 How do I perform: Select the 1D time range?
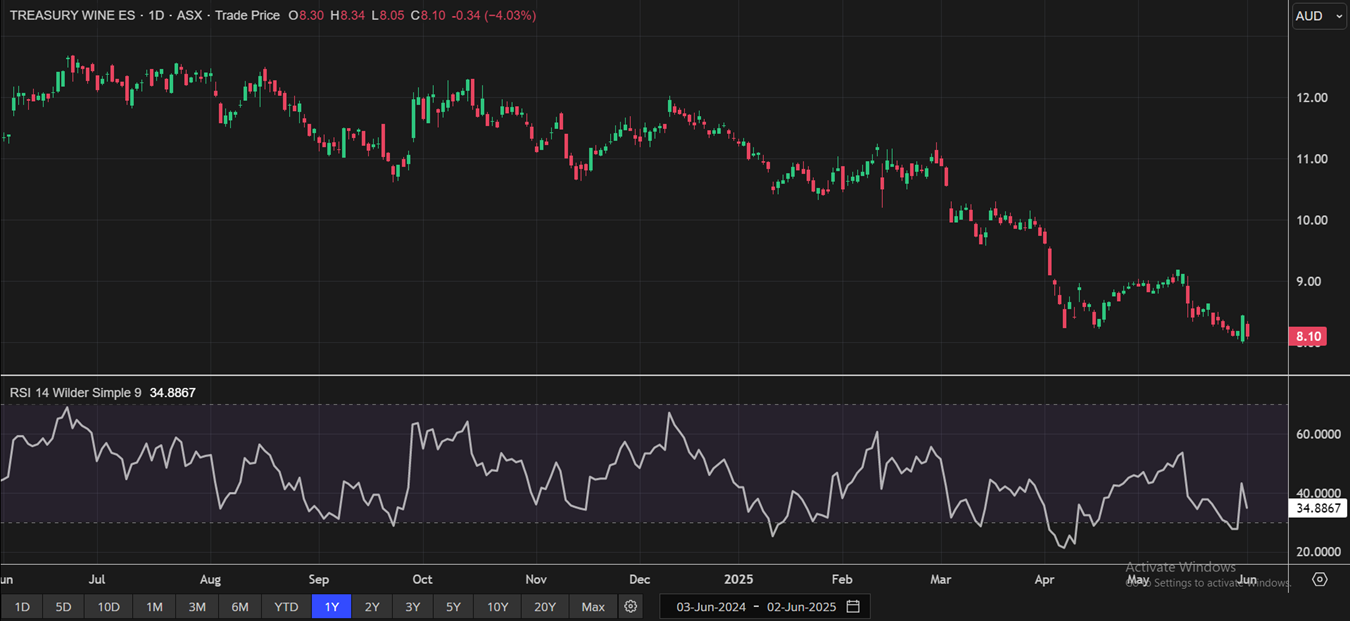tap(22, 607)
